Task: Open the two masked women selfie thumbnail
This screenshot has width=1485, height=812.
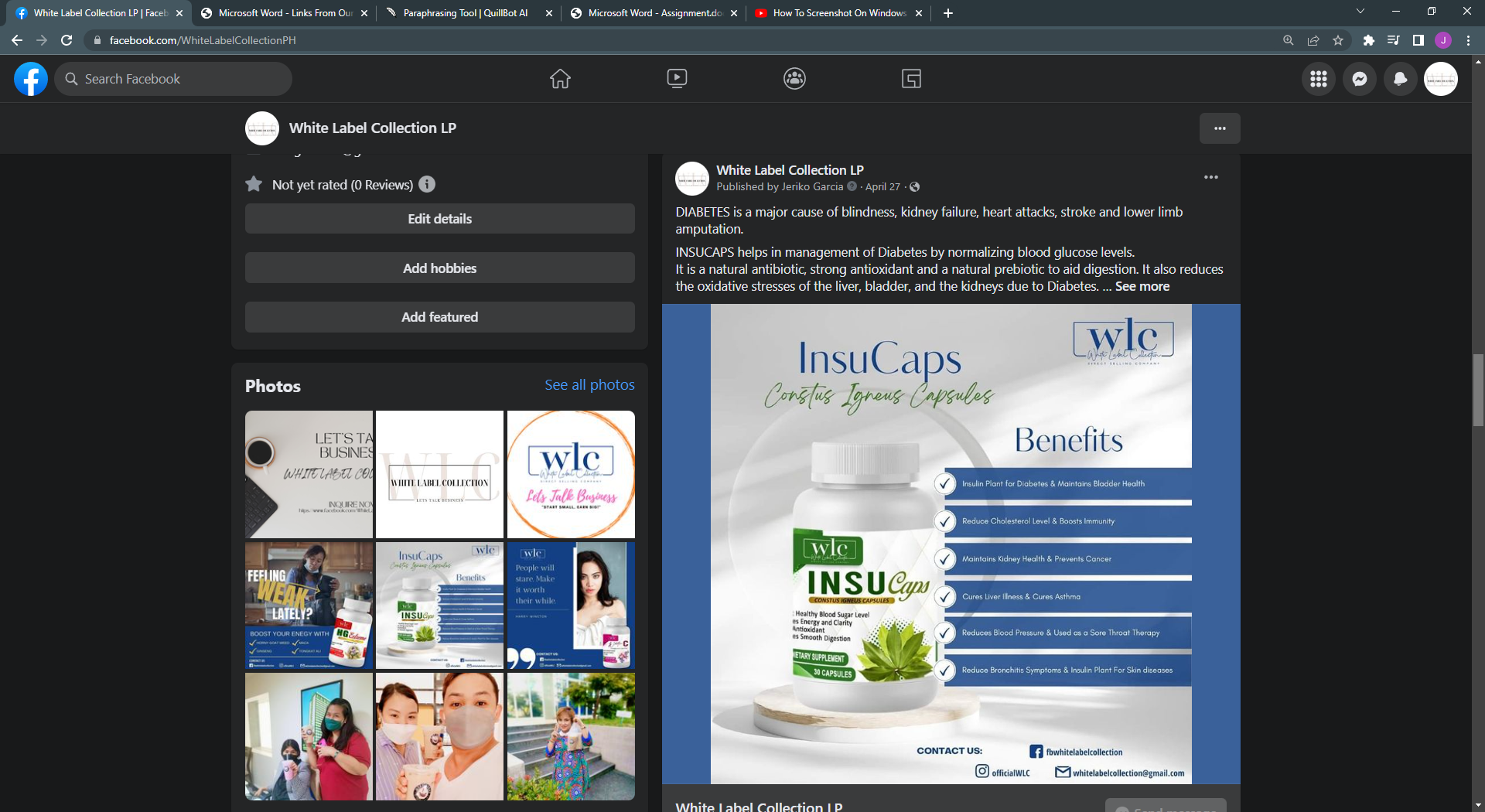Action: pyautogui.click(x=439, y=736)
